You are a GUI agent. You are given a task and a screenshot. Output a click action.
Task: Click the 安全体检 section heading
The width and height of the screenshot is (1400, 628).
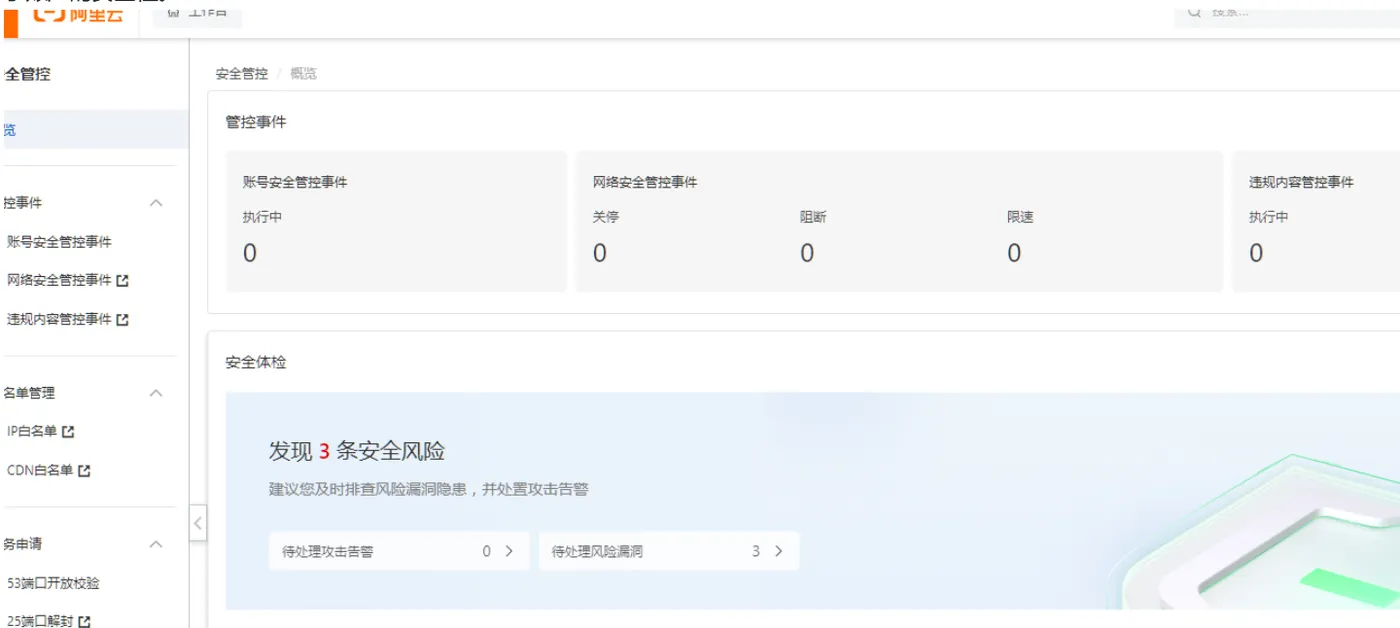click(256, 362)
